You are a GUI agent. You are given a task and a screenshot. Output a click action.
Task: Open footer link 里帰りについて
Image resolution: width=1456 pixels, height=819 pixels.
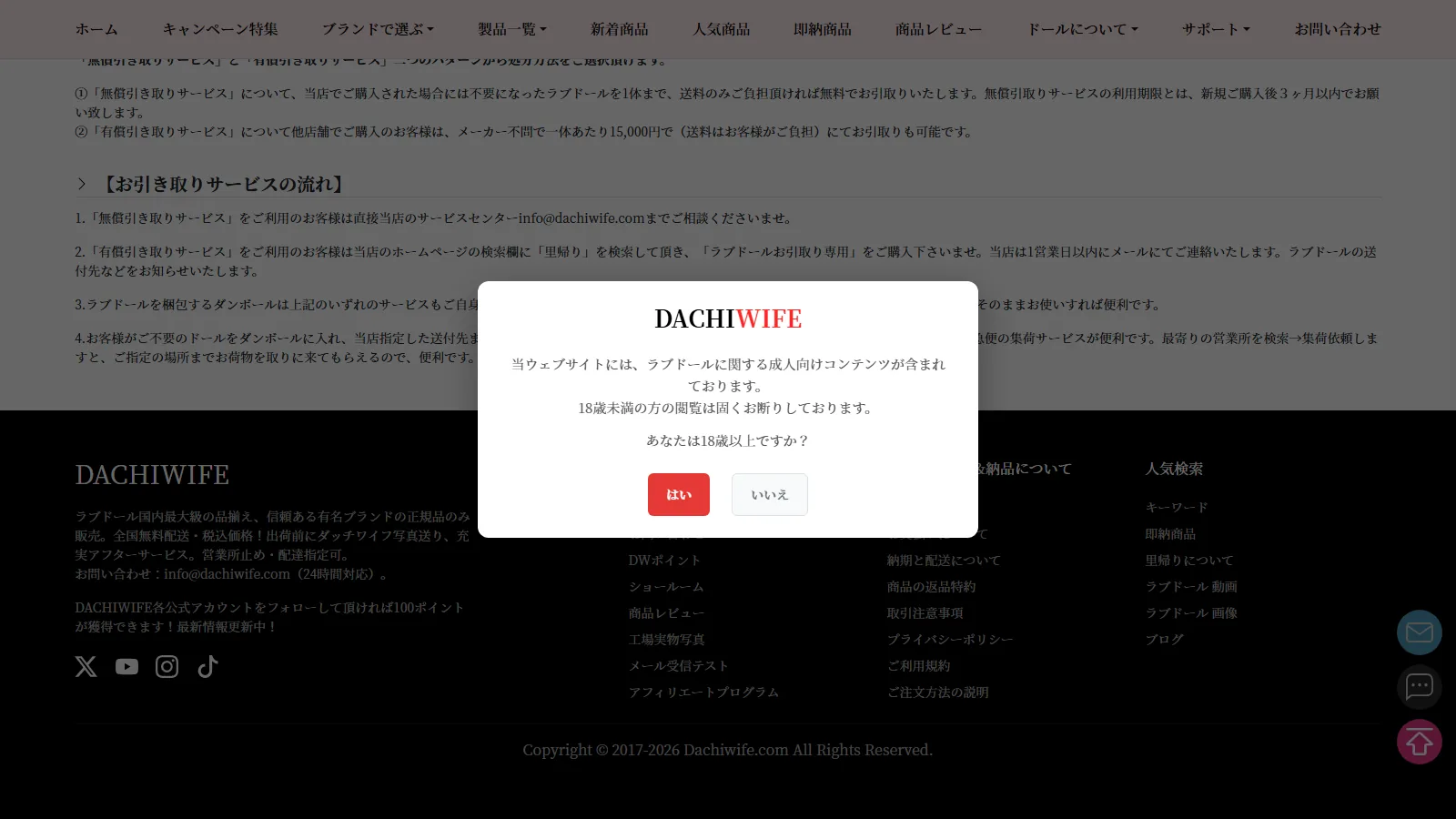point(1190,561)
